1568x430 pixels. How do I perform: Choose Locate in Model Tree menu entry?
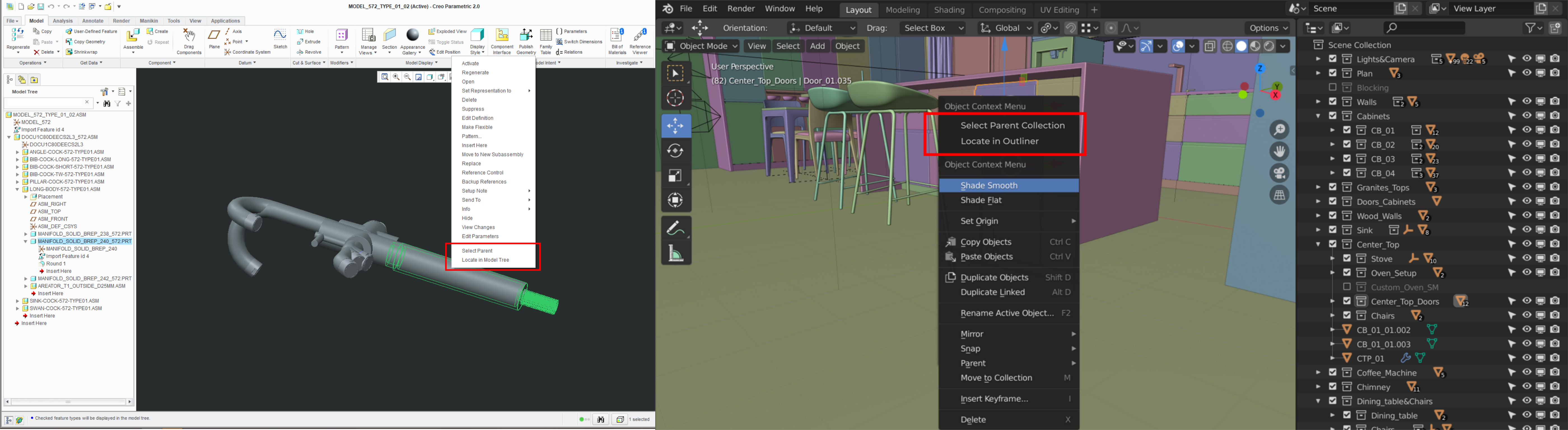485,260
